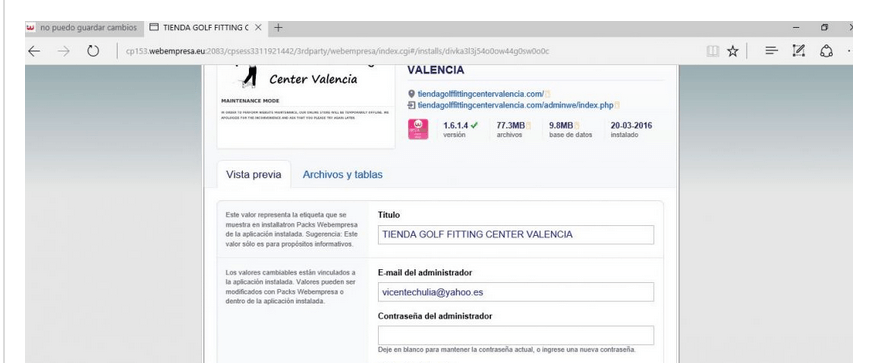
Task: Open reading view book icon
Action: point(712,51)
